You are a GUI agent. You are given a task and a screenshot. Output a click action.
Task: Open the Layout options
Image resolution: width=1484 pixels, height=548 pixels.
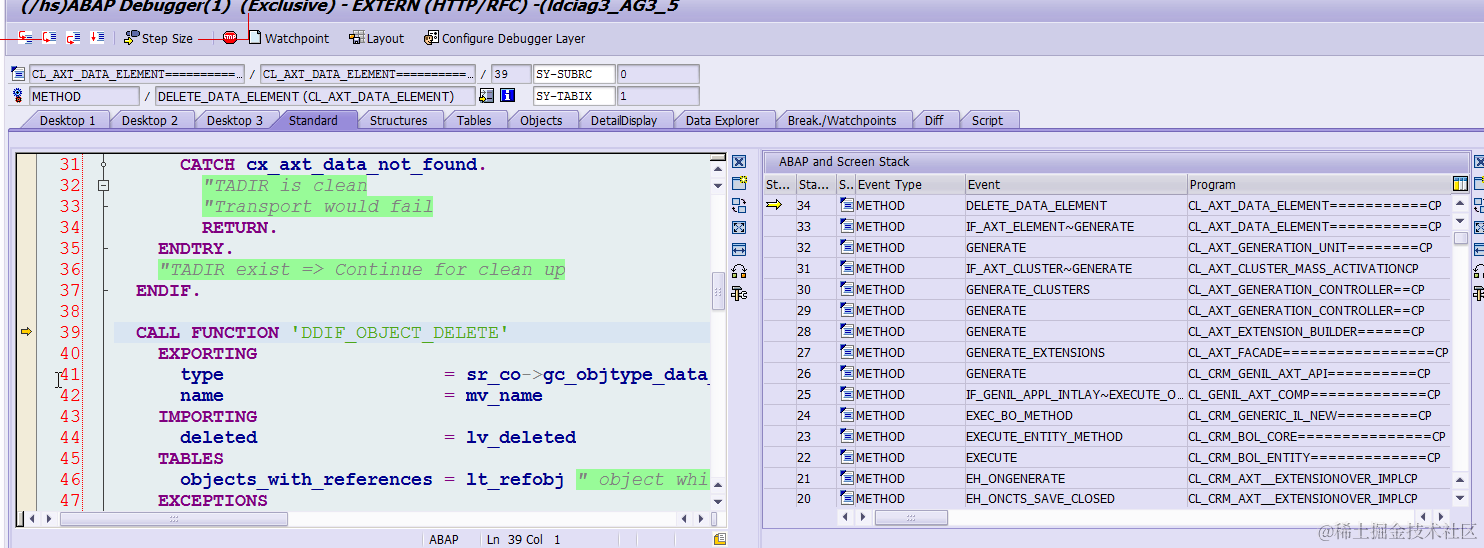[x=376, y=38]
